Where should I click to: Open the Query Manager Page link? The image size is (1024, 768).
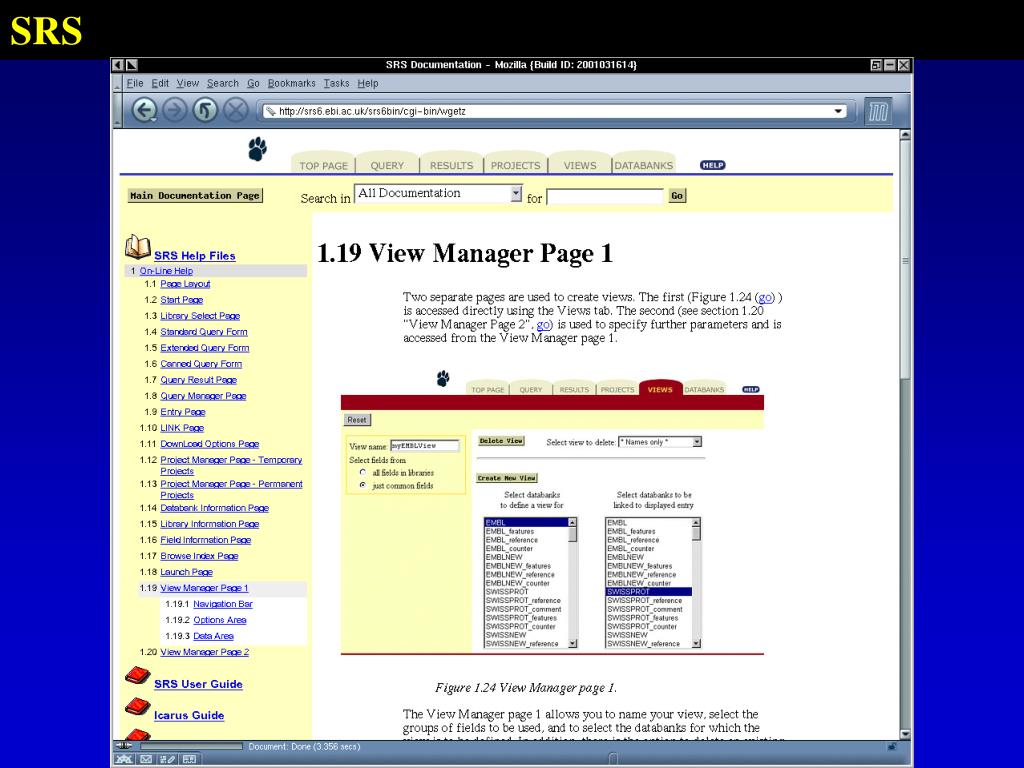pos(203,396)
